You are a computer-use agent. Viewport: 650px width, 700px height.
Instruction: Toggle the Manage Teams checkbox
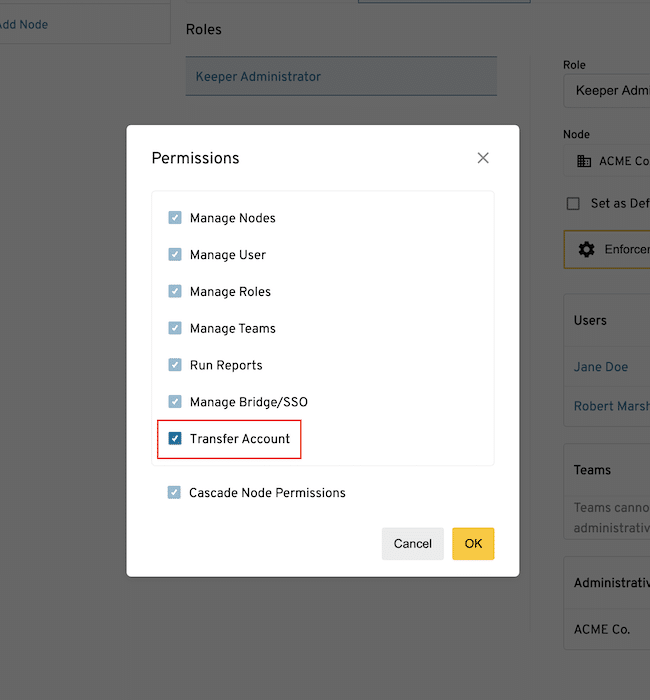[175, 328]
